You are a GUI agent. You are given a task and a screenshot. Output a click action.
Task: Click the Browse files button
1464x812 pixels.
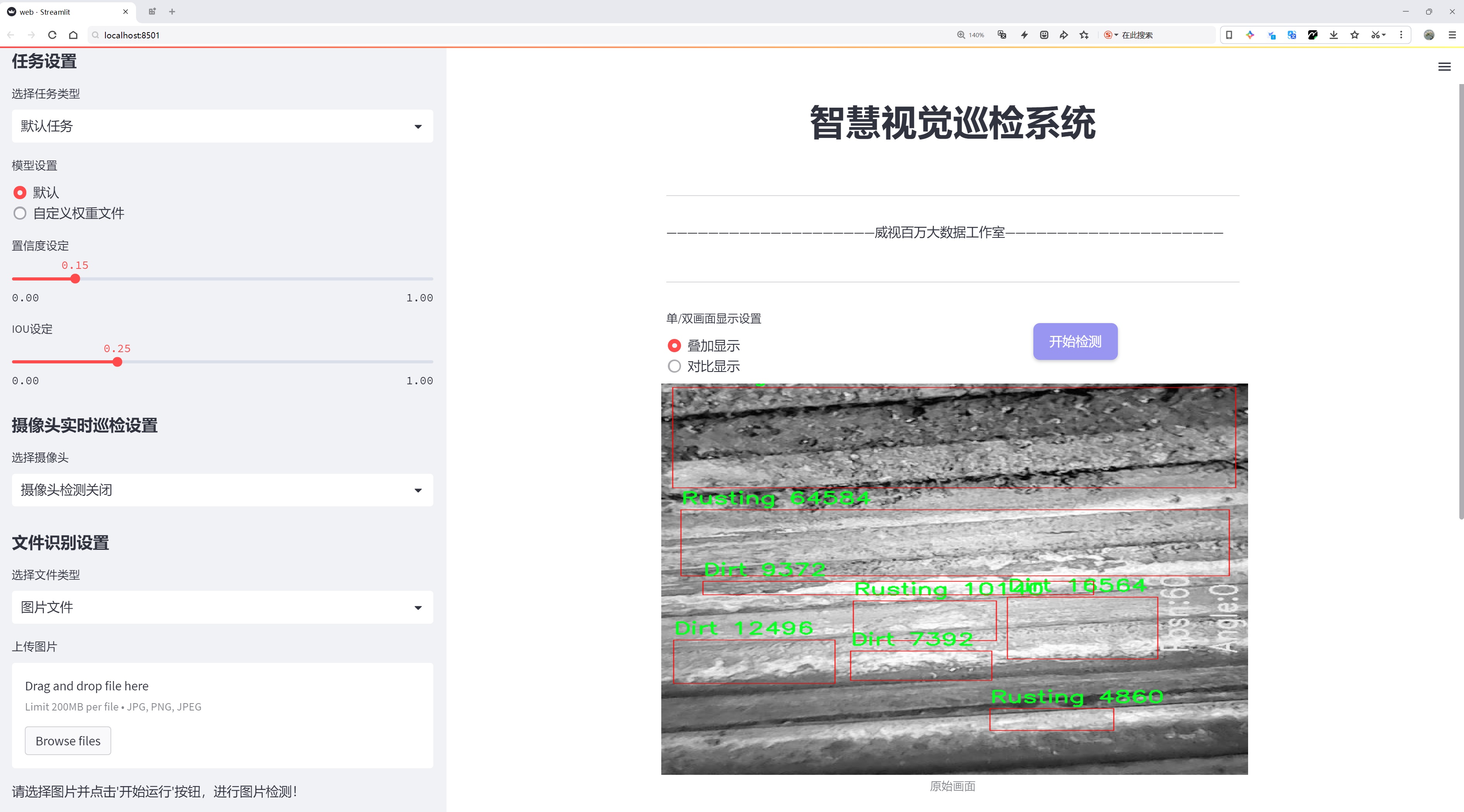point(67,740)
